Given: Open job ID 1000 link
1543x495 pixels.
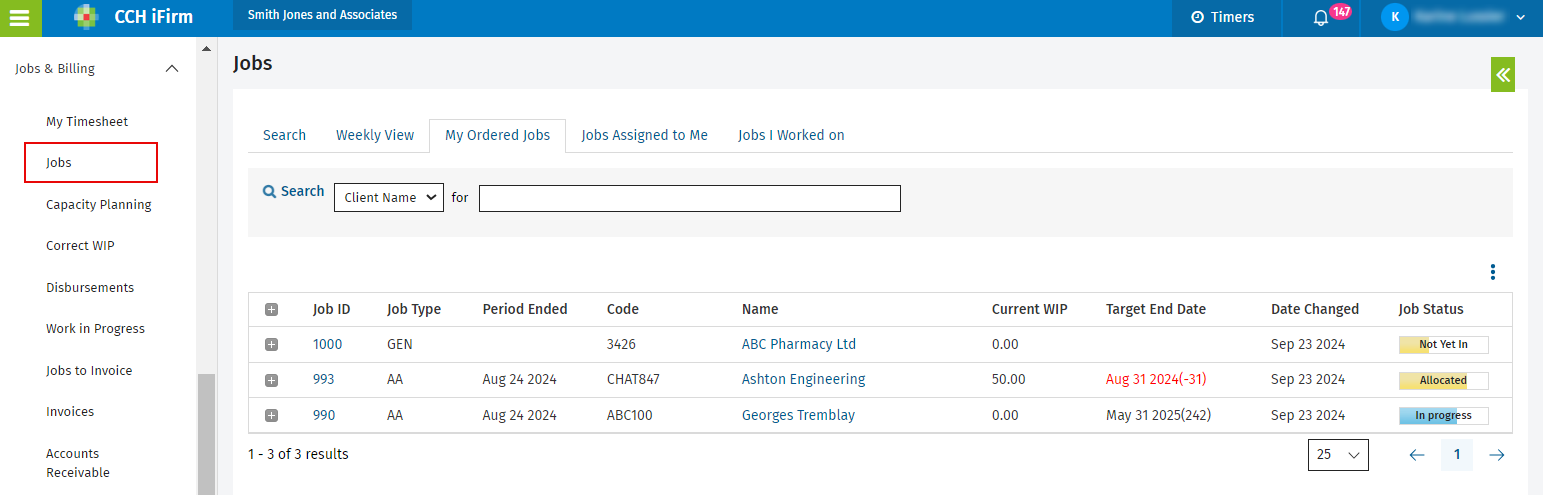Looking at the screenshot, I should point(327,344).
